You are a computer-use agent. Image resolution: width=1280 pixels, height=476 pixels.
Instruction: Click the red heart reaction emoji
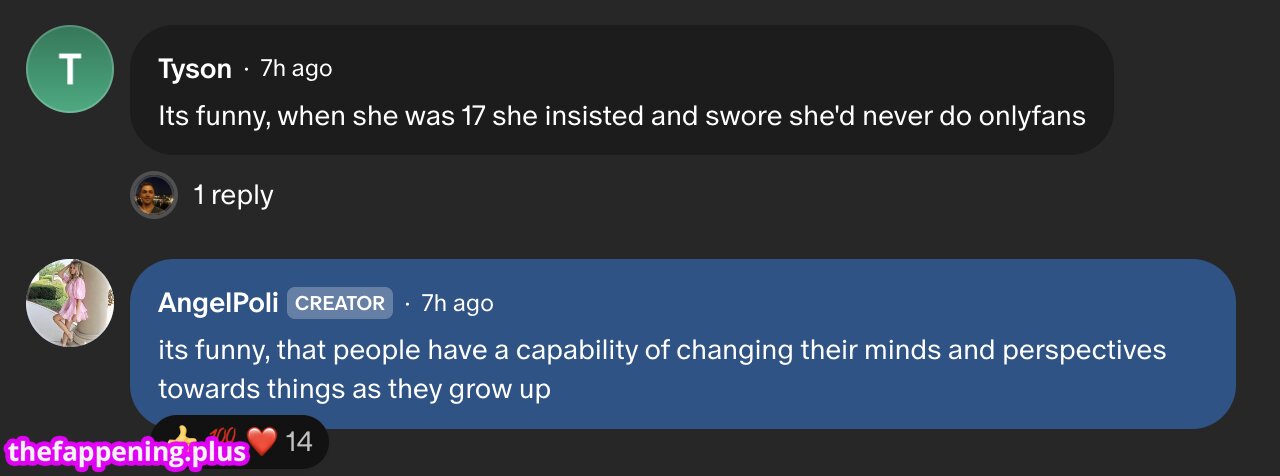tap(261, 440)
